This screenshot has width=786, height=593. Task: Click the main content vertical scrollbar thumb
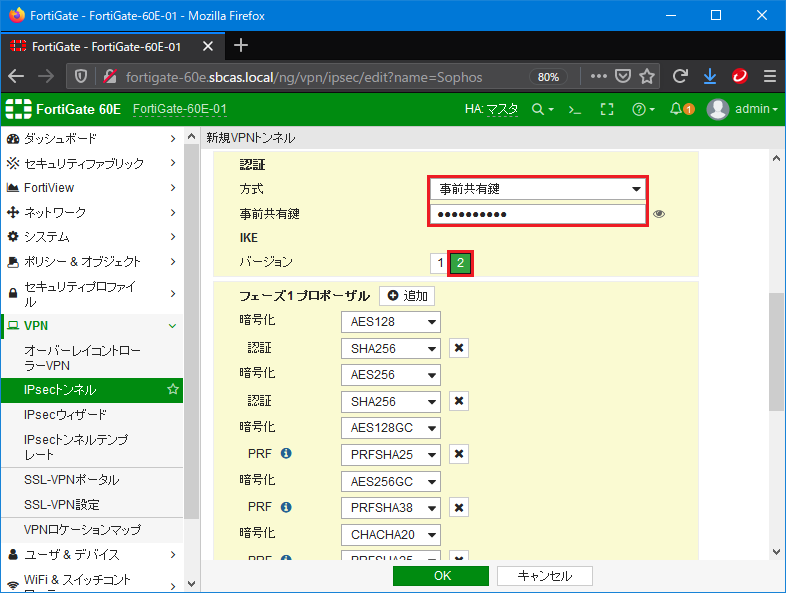[x=776, y=351]
